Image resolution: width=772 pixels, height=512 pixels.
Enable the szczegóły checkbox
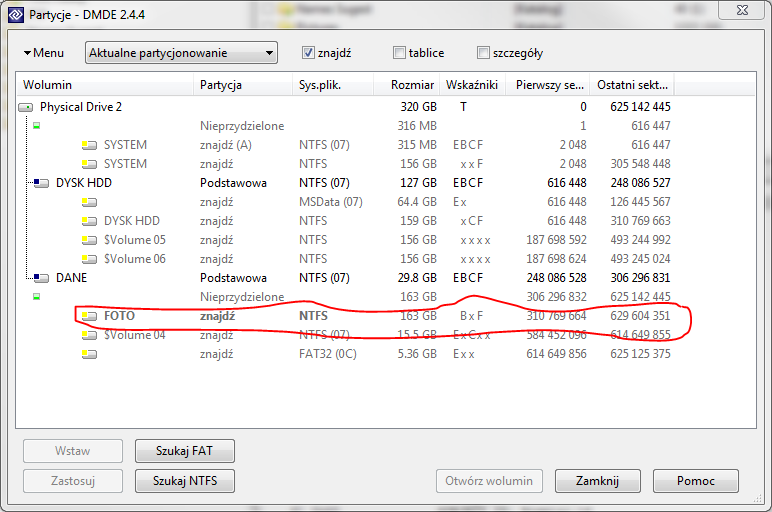483,53
